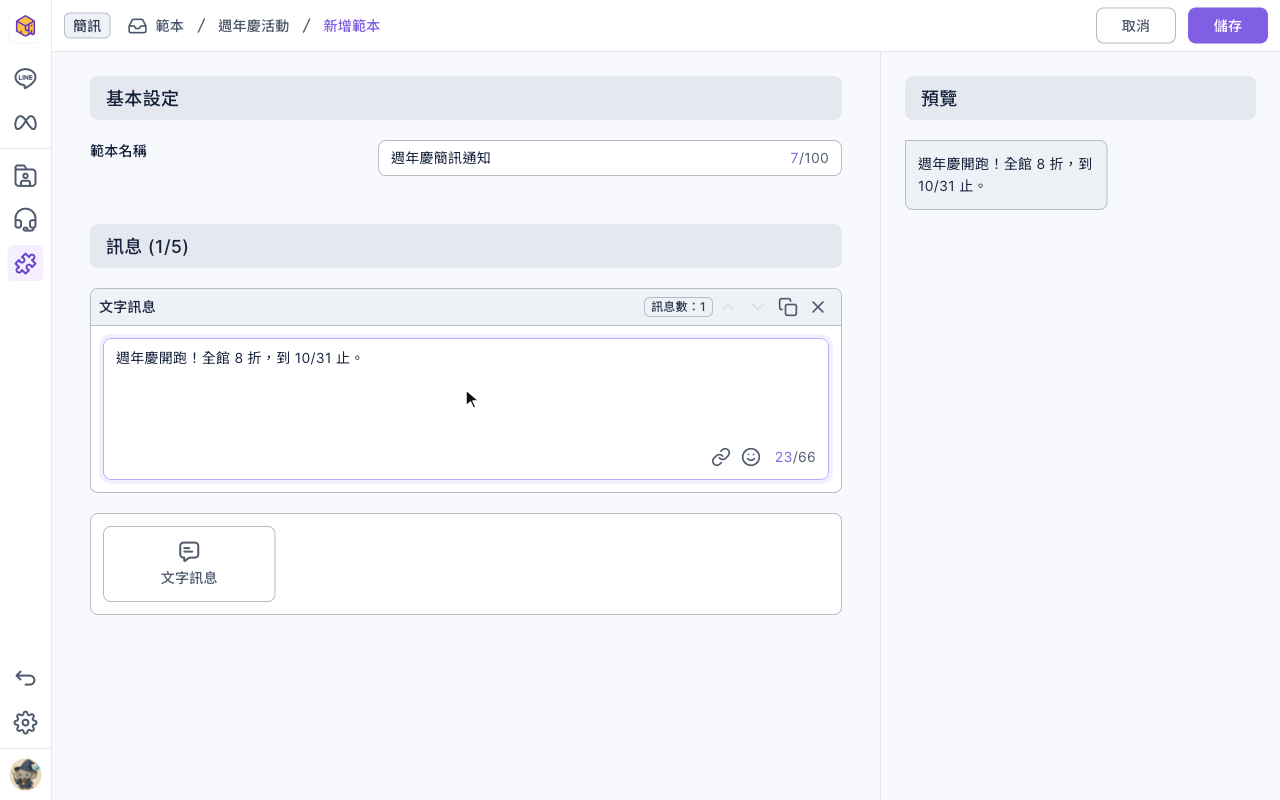
Task: Open emoji picker smiley icon
Action: pos(751,457)
